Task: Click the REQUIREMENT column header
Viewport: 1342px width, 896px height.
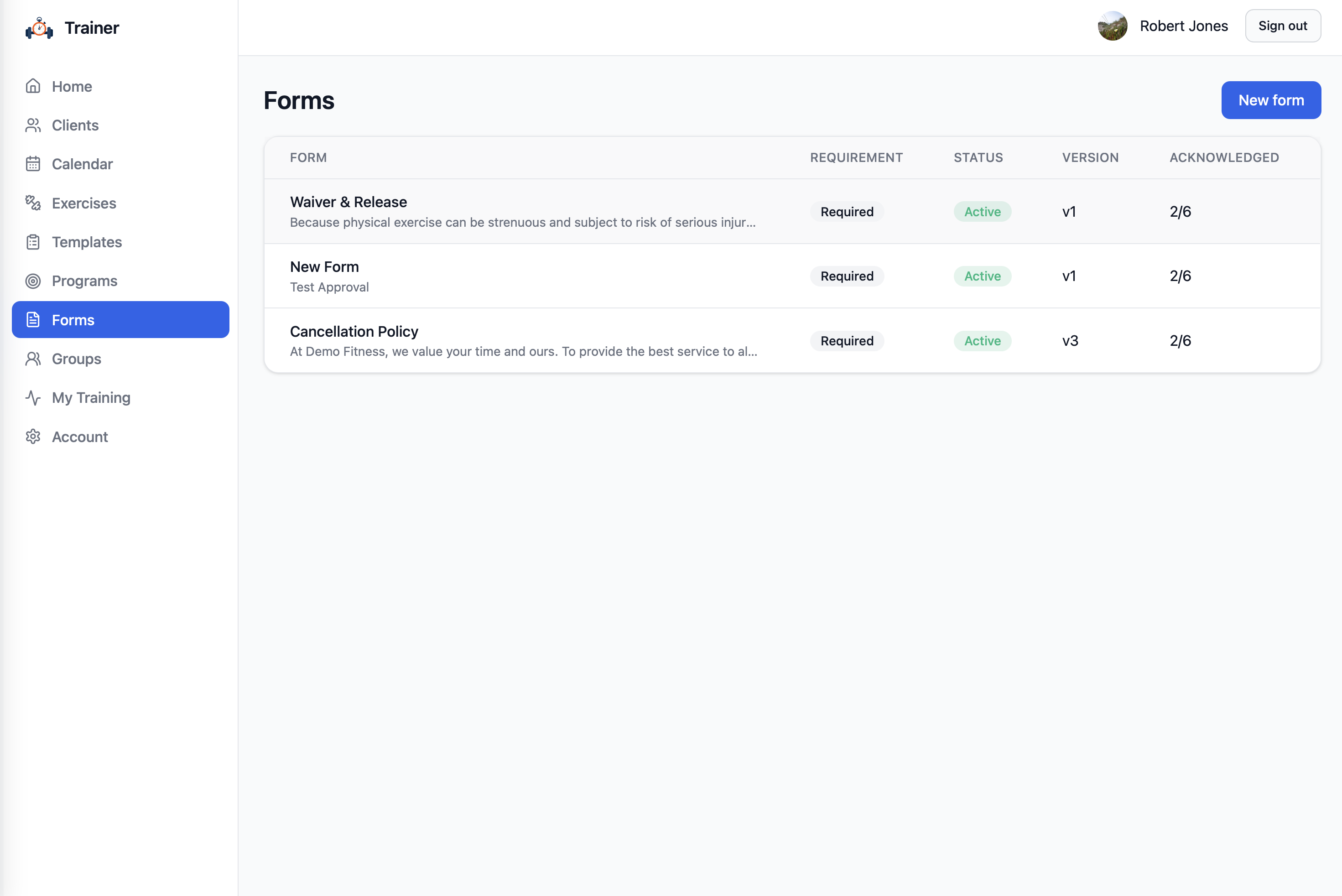Action: pos(856,158)
